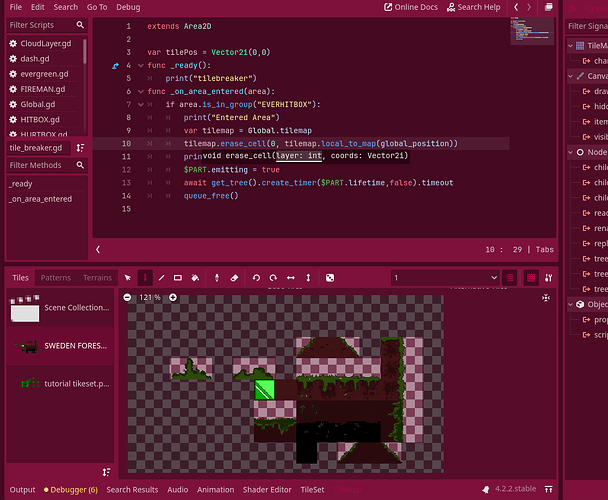
Task: Open the Edit menu
Action: click(38, 7)
